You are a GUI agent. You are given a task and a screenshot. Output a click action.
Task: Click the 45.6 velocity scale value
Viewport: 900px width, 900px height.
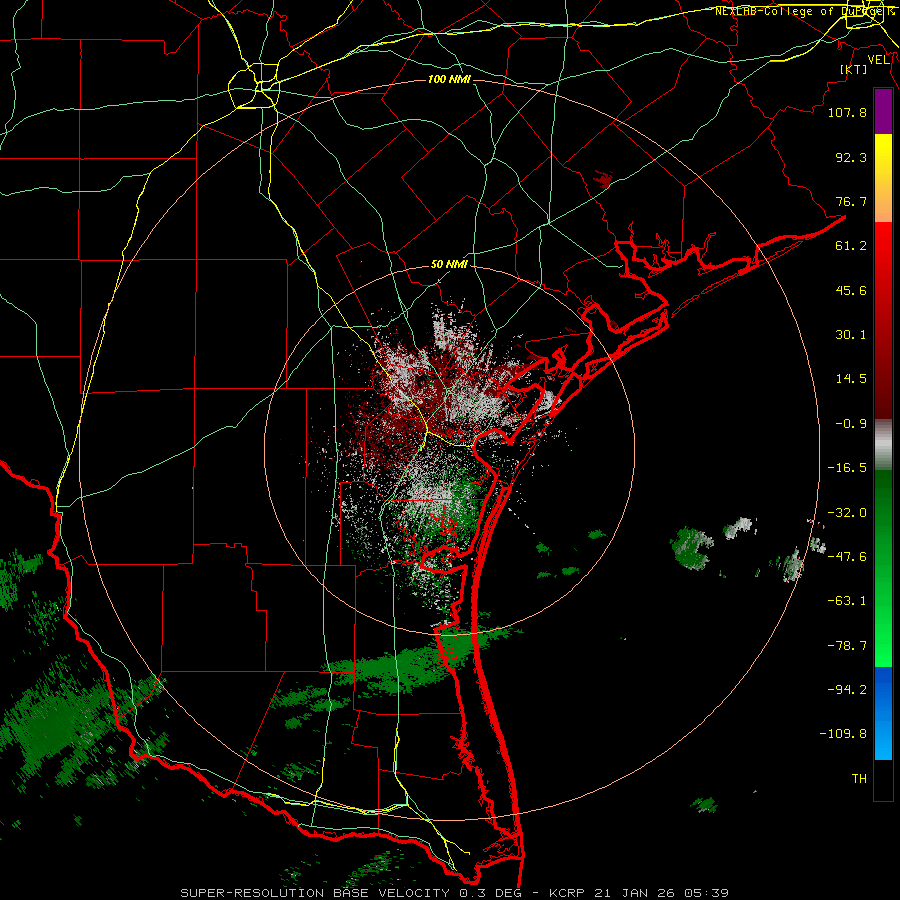coord(851,290)
